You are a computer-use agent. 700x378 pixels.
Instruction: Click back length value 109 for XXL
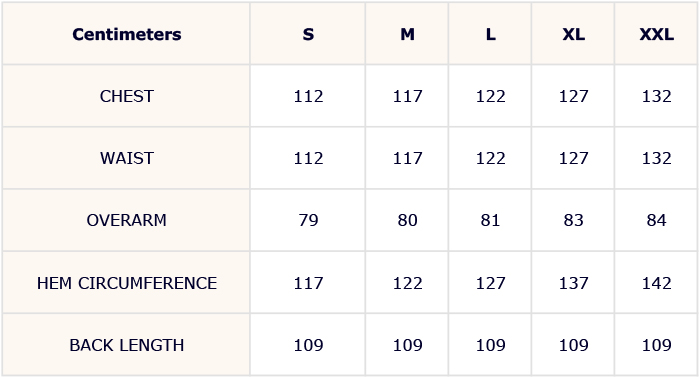tap(656, 345)
